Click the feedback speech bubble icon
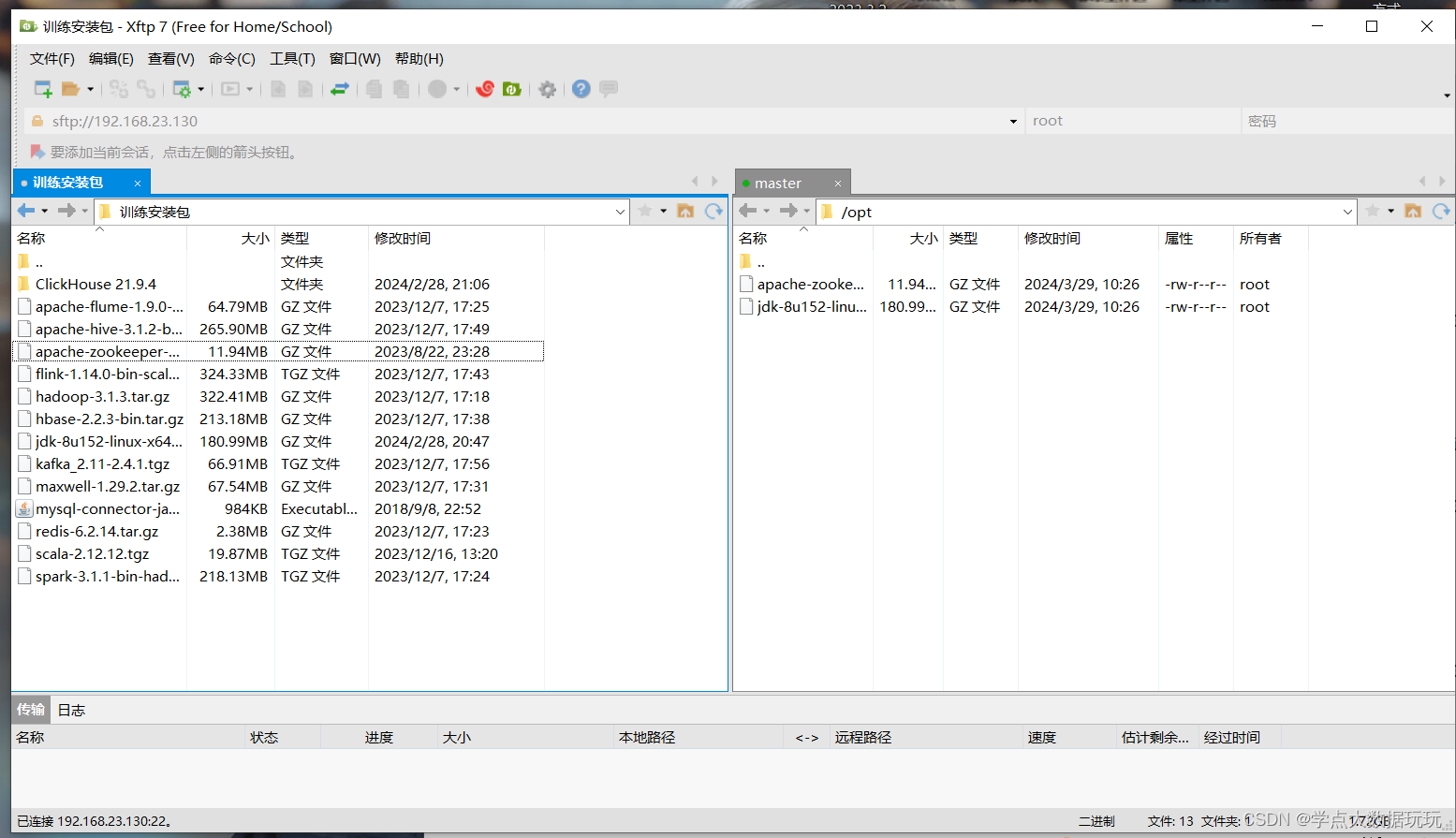This screenshot has width=1456, height=838. (609, 89)
